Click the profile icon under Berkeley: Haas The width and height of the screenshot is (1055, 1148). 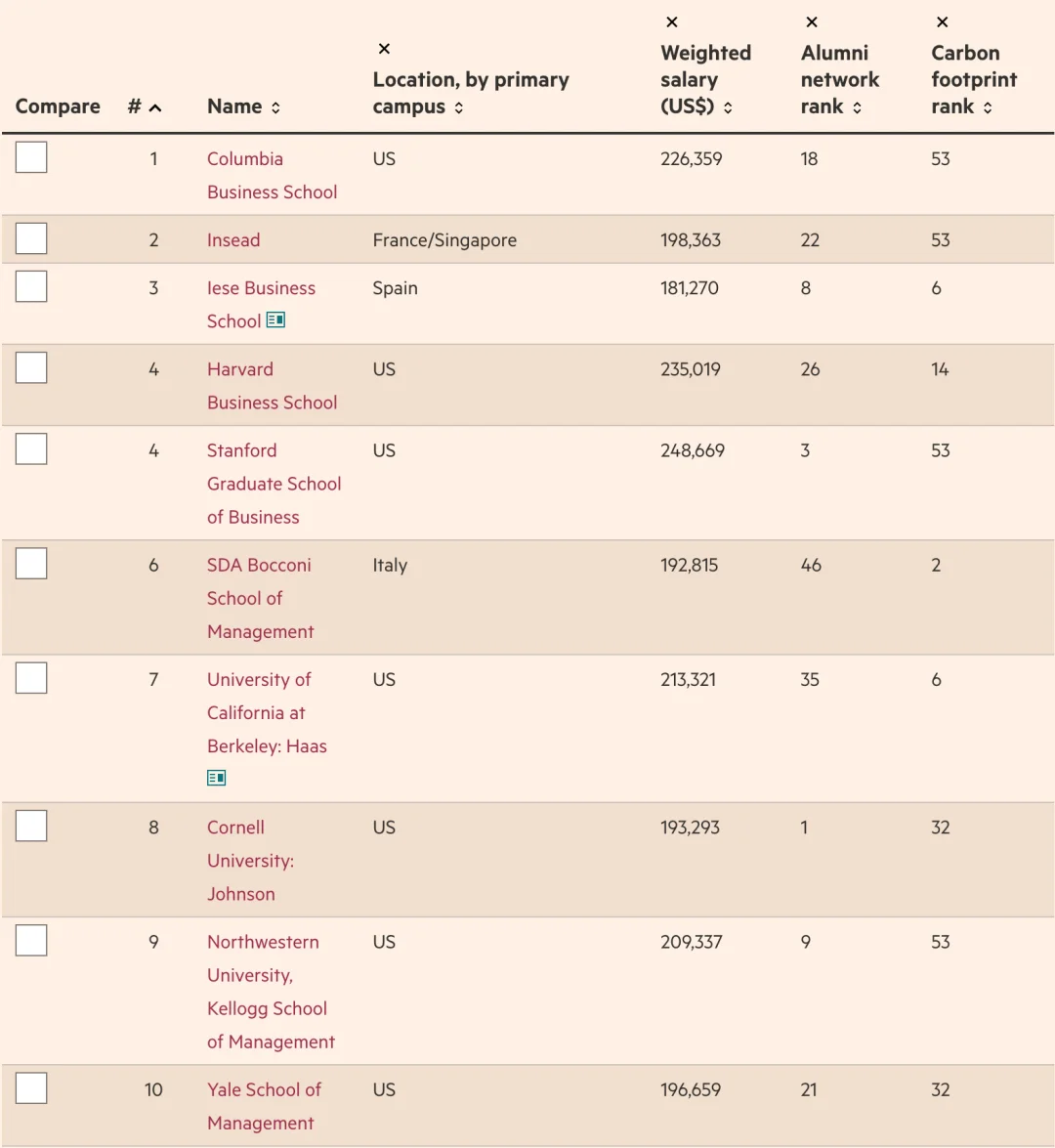click(x=217, y=778)
